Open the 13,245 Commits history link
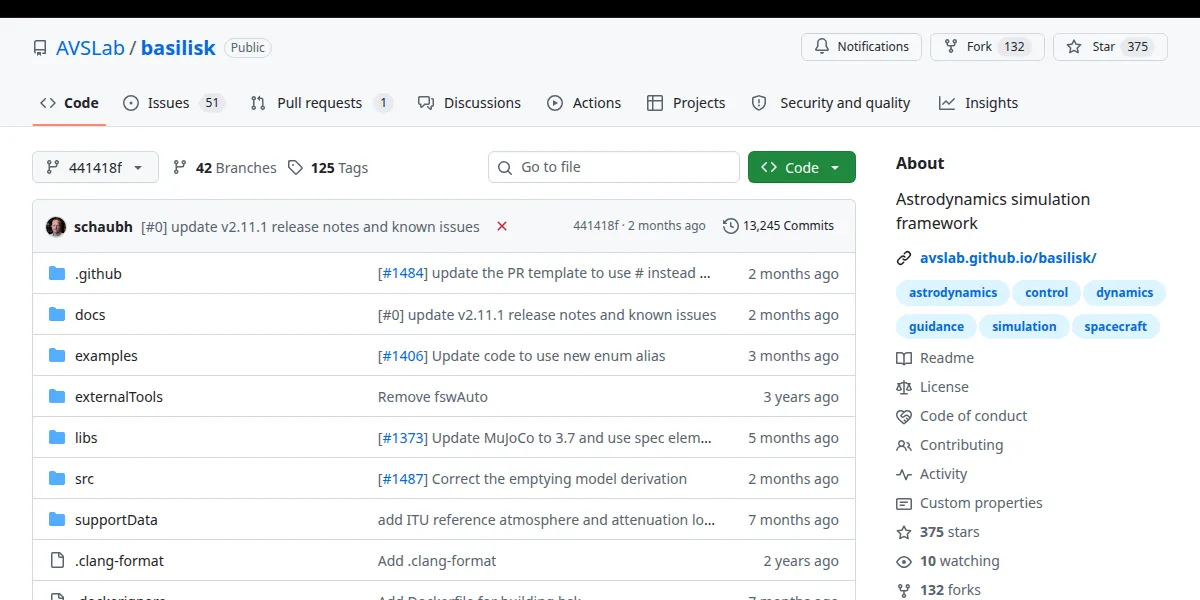The image size is (1200, 600). 778,226
